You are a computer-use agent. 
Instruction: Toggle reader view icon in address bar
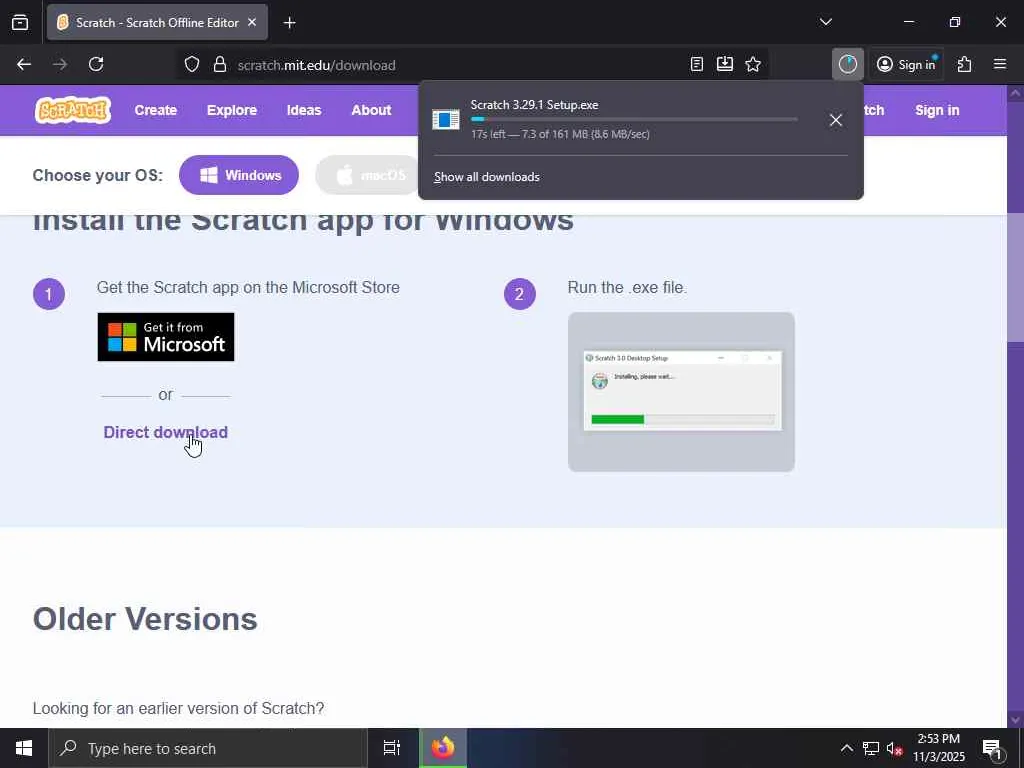[697, 64]
